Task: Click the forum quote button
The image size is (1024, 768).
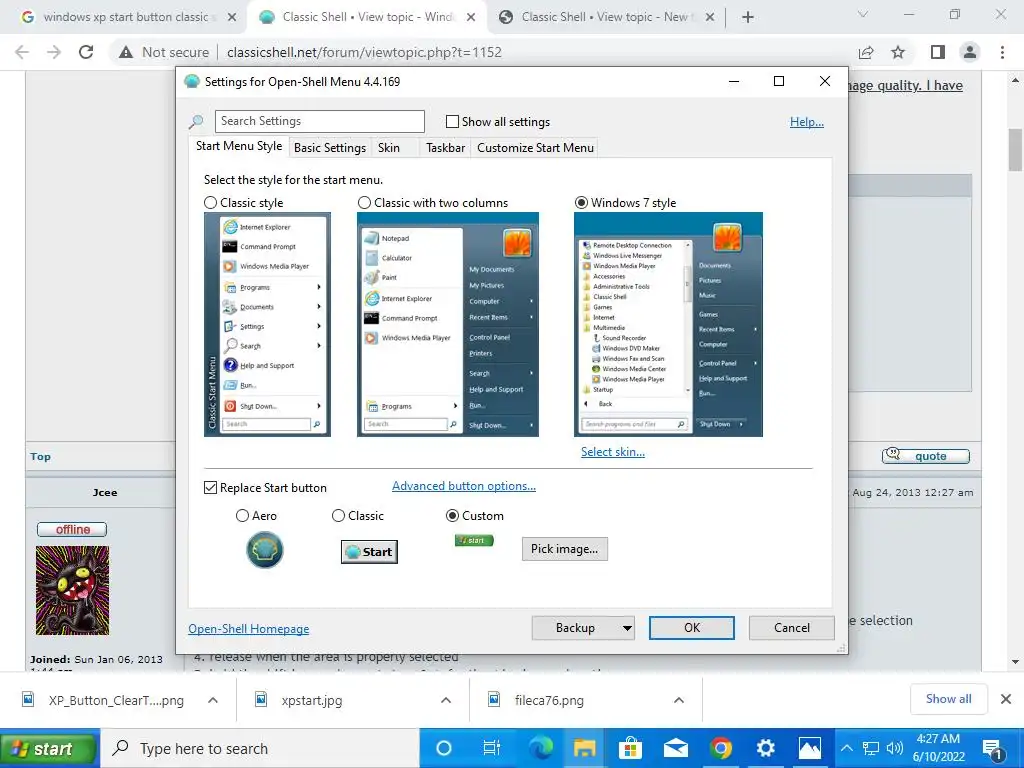Action: click(925, 456)
